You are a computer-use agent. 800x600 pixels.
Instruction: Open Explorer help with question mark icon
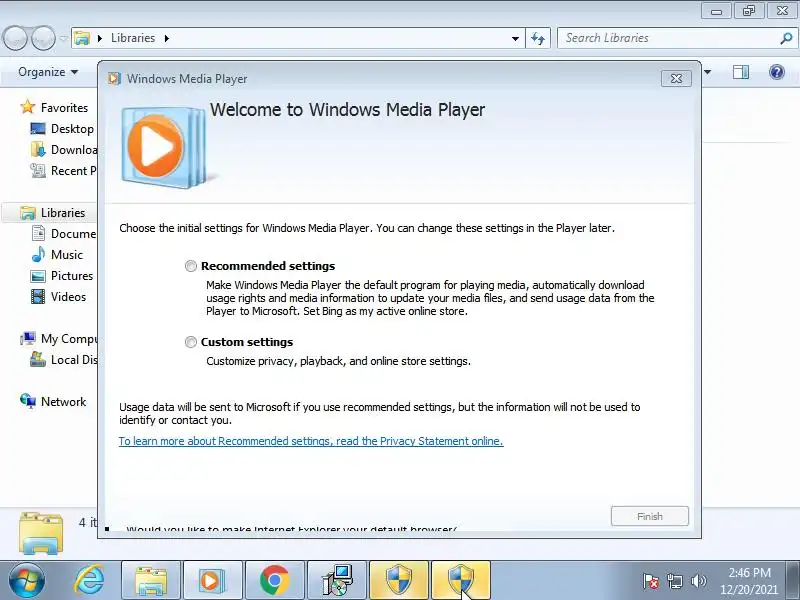pos(777,72)
